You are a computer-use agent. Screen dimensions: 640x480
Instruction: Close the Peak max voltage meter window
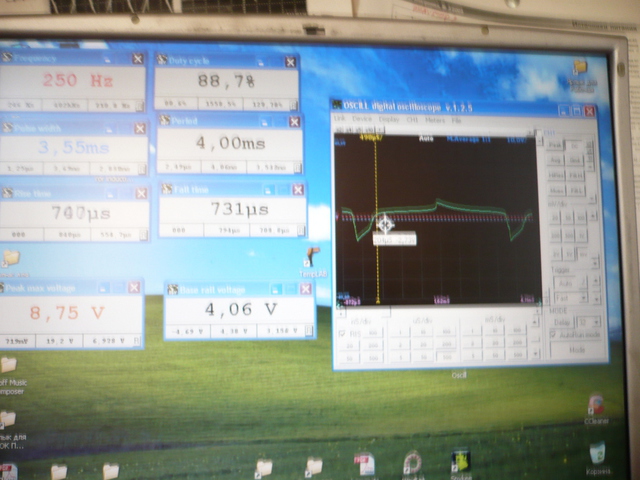tap(134, 288)
